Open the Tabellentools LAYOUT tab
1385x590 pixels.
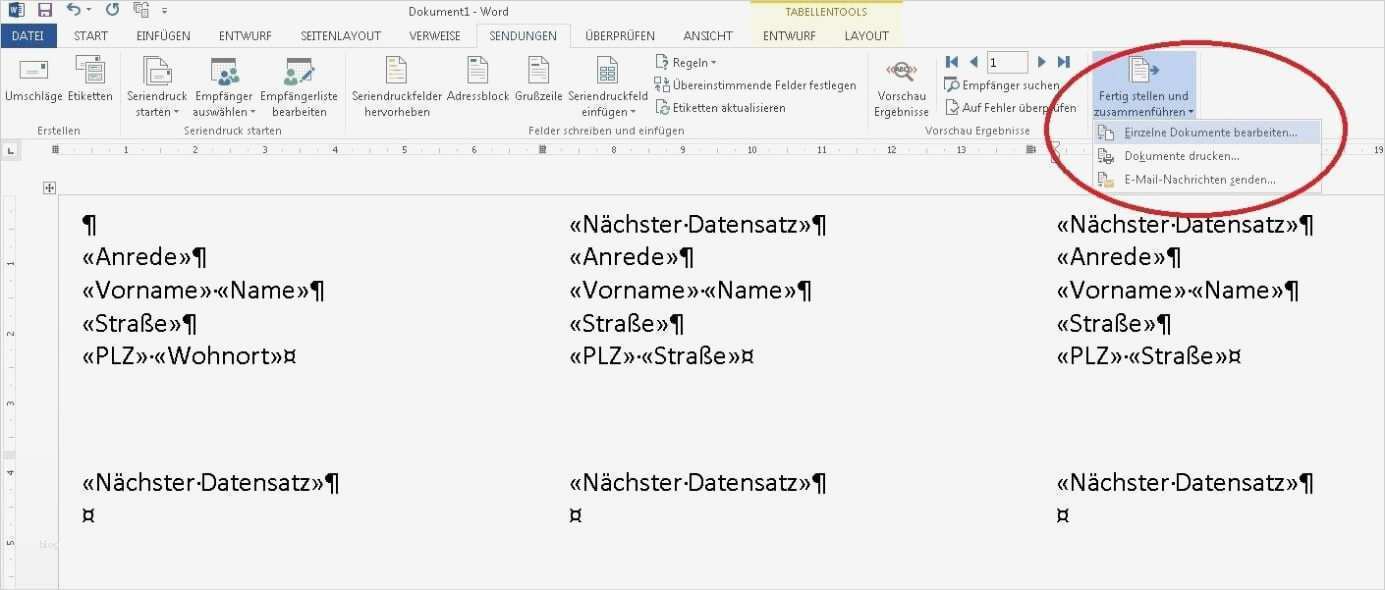coord(866,36)
